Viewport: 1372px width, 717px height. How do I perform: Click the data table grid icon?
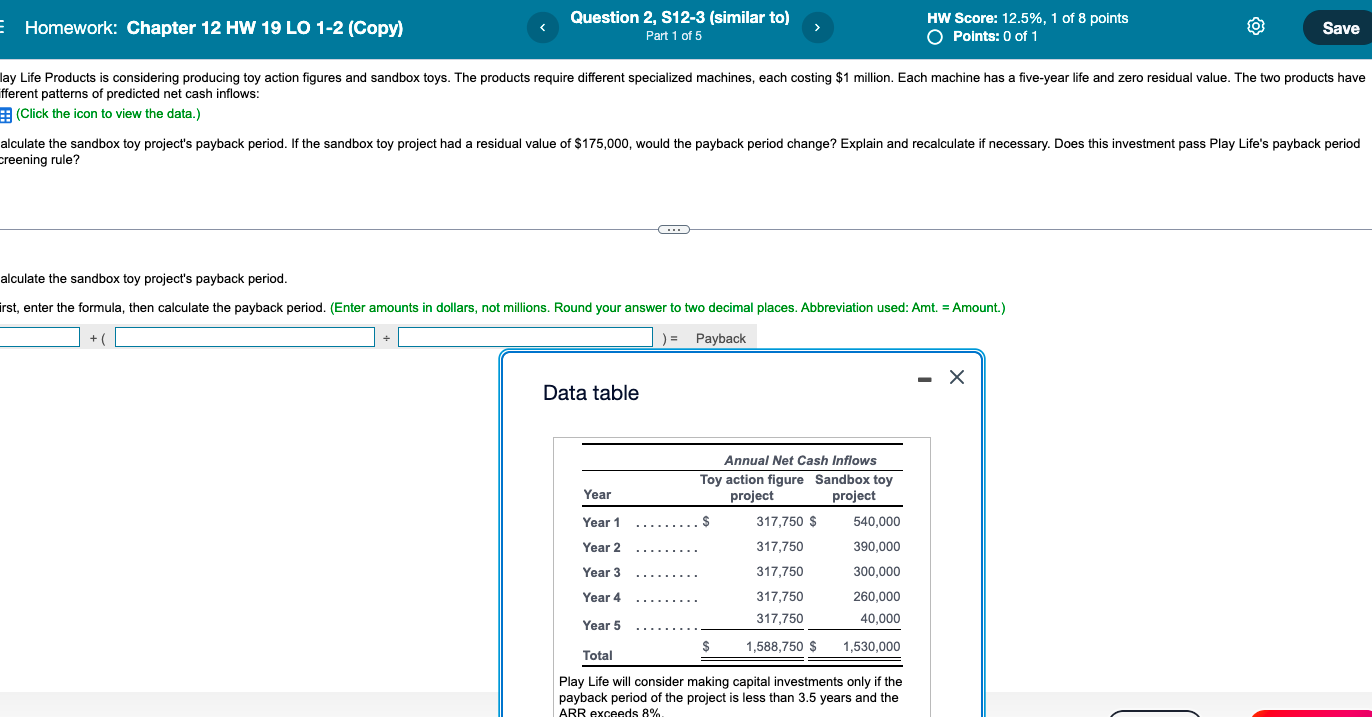(x=5, y=114)
